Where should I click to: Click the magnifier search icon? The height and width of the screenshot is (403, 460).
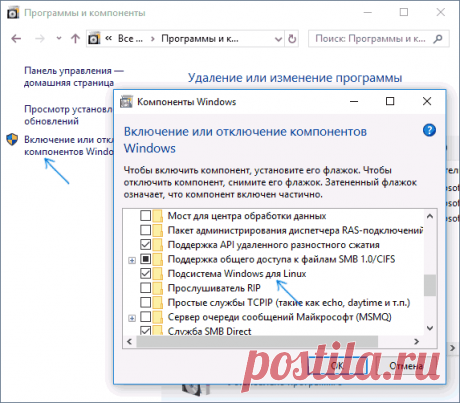click(438, 39)
